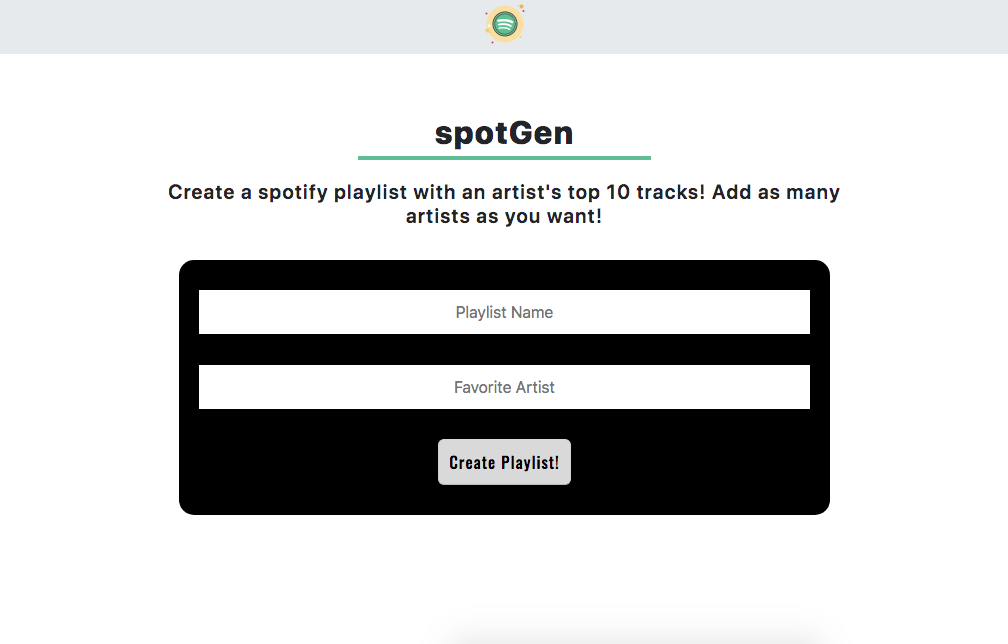Click inside the Playlist Name field
Screen dimensions: 1008x644
(x=504, y=312)
